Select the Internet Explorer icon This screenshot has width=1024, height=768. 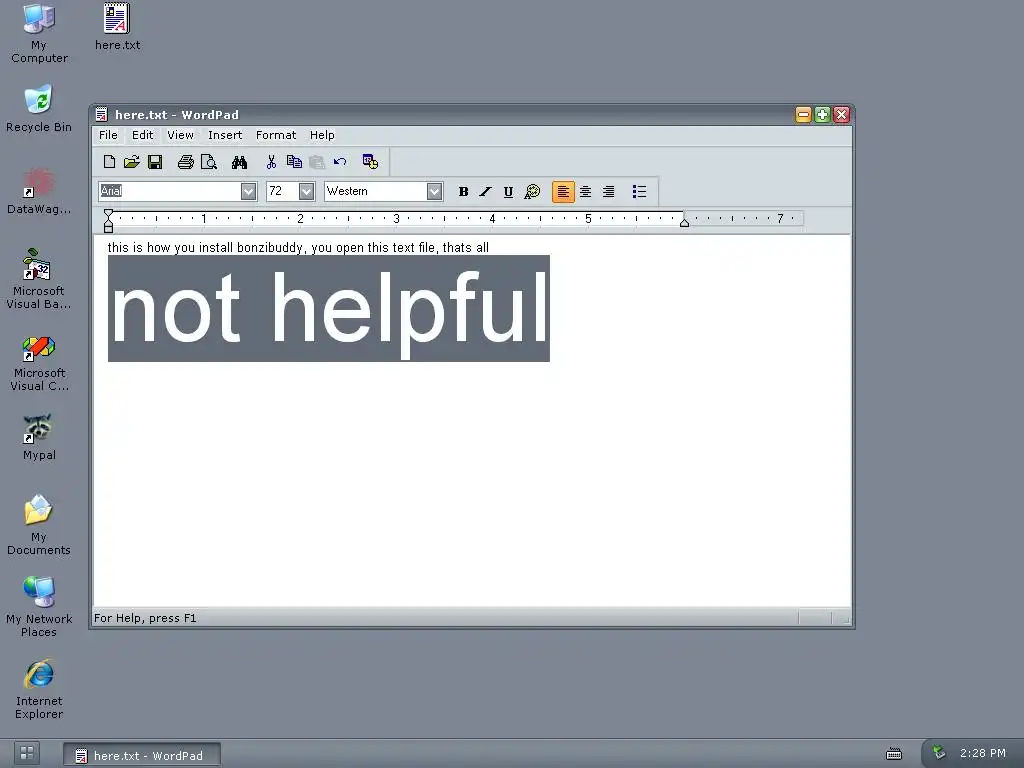pos(39,689)
